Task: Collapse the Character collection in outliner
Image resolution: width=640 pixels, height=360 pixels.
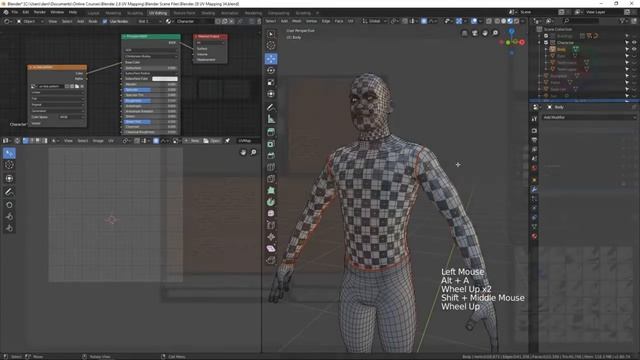Action: click(540, 42)
